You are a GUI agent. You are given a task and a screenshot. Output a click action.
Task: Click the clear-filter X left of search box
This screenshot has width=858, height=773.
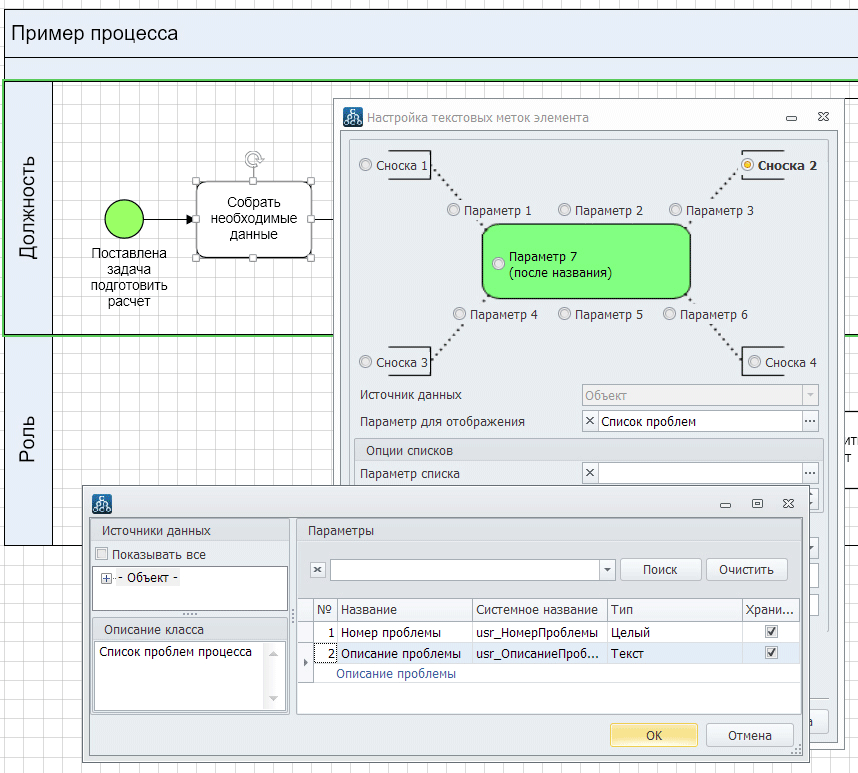[318, 570]
